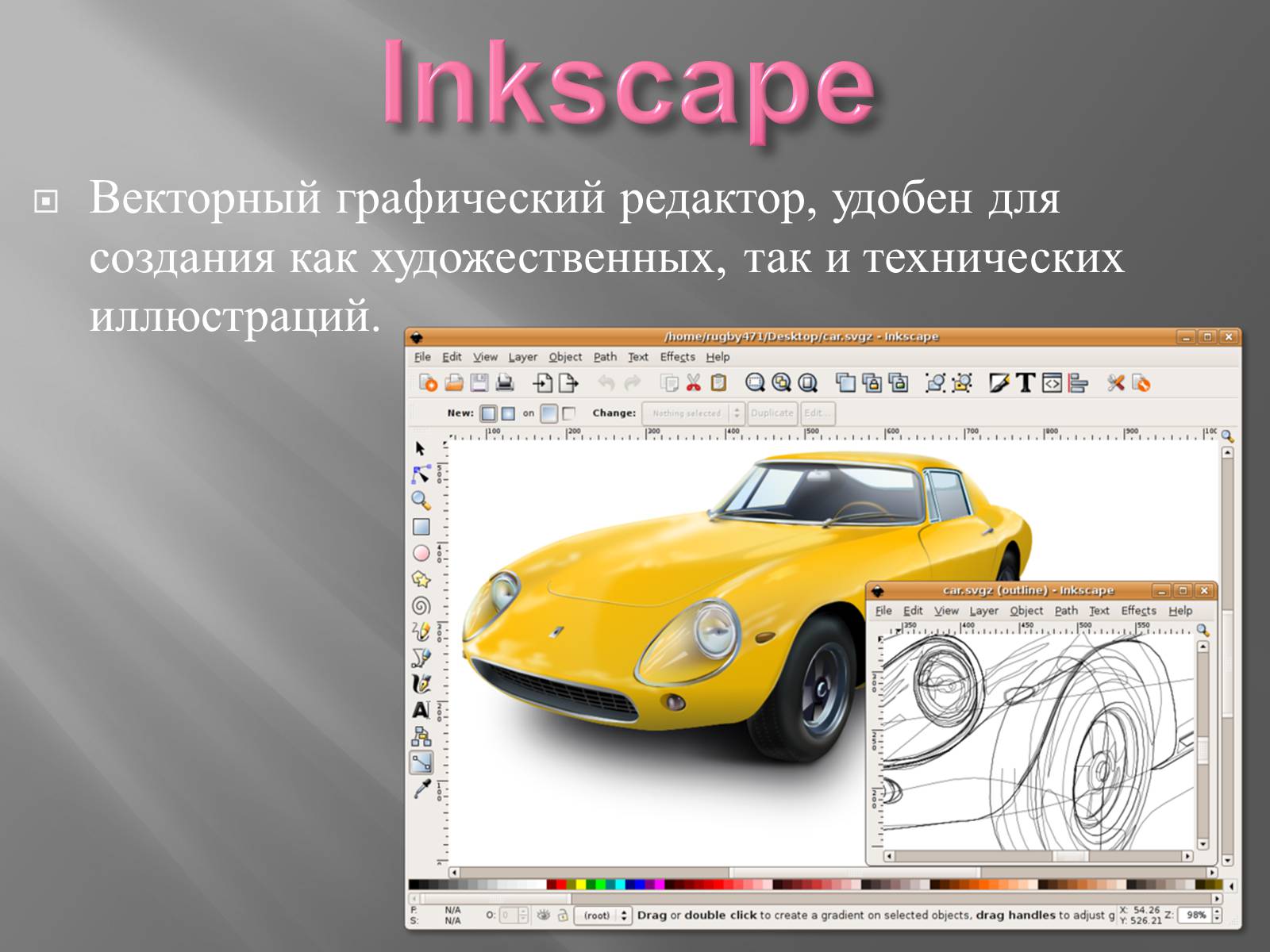Viewport: 1270px width, 952px height.
Task: Select the Gradient tool
Action: [421, 762]
